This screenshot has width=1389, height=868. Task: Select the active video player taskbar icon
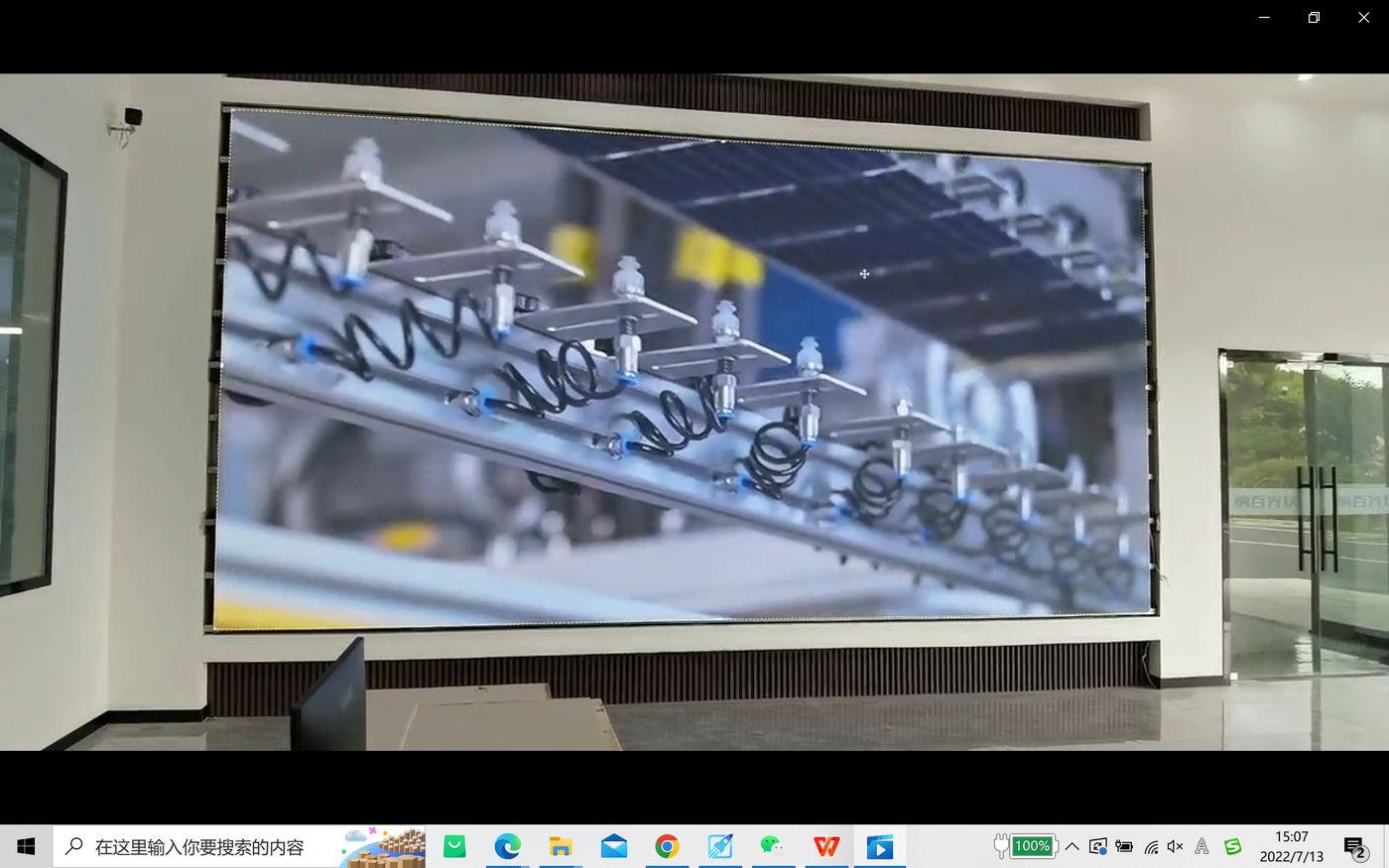click(x=879, y=846)
